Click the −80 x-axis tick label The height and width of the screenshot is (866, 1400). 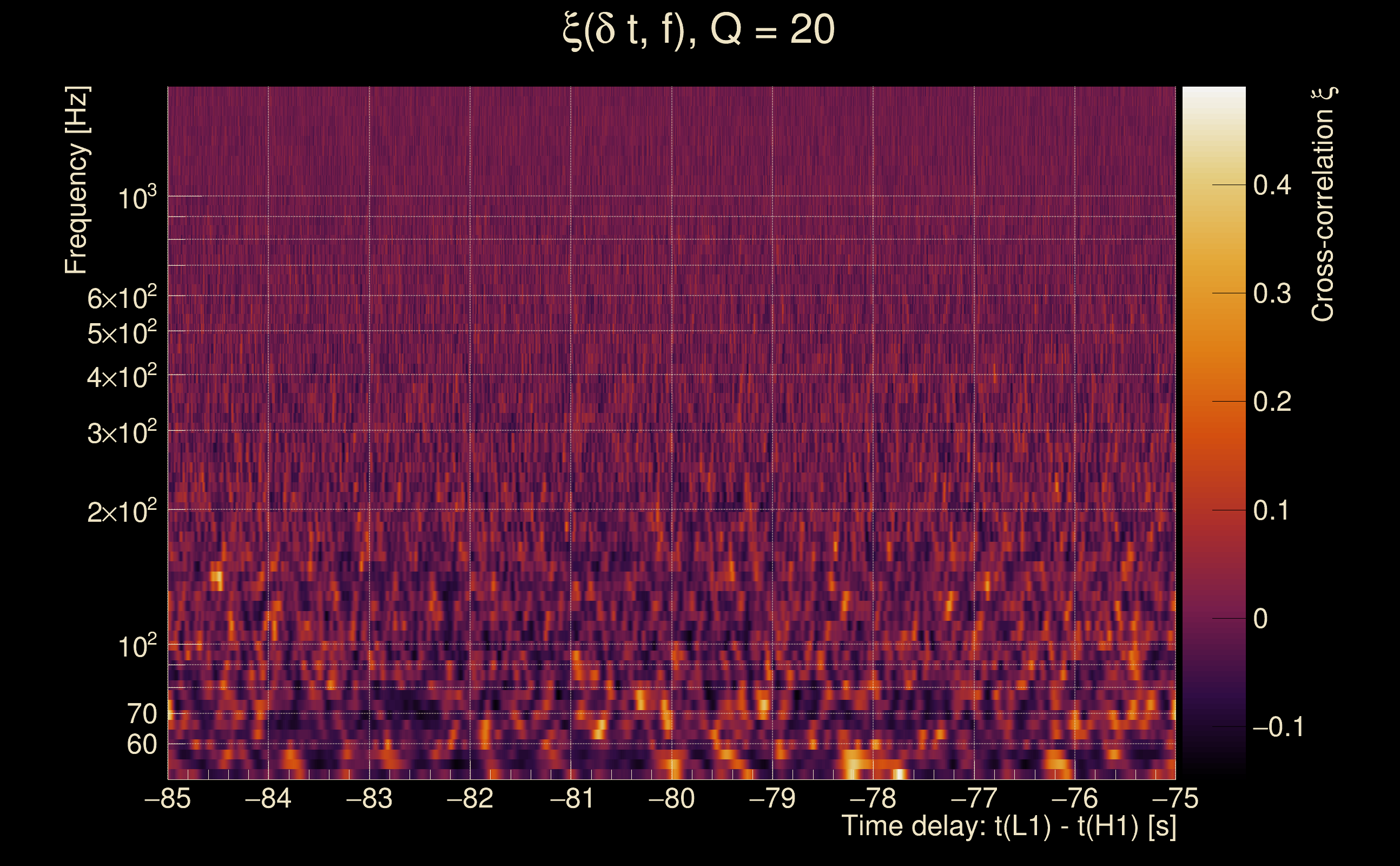[x=671, y=798]
